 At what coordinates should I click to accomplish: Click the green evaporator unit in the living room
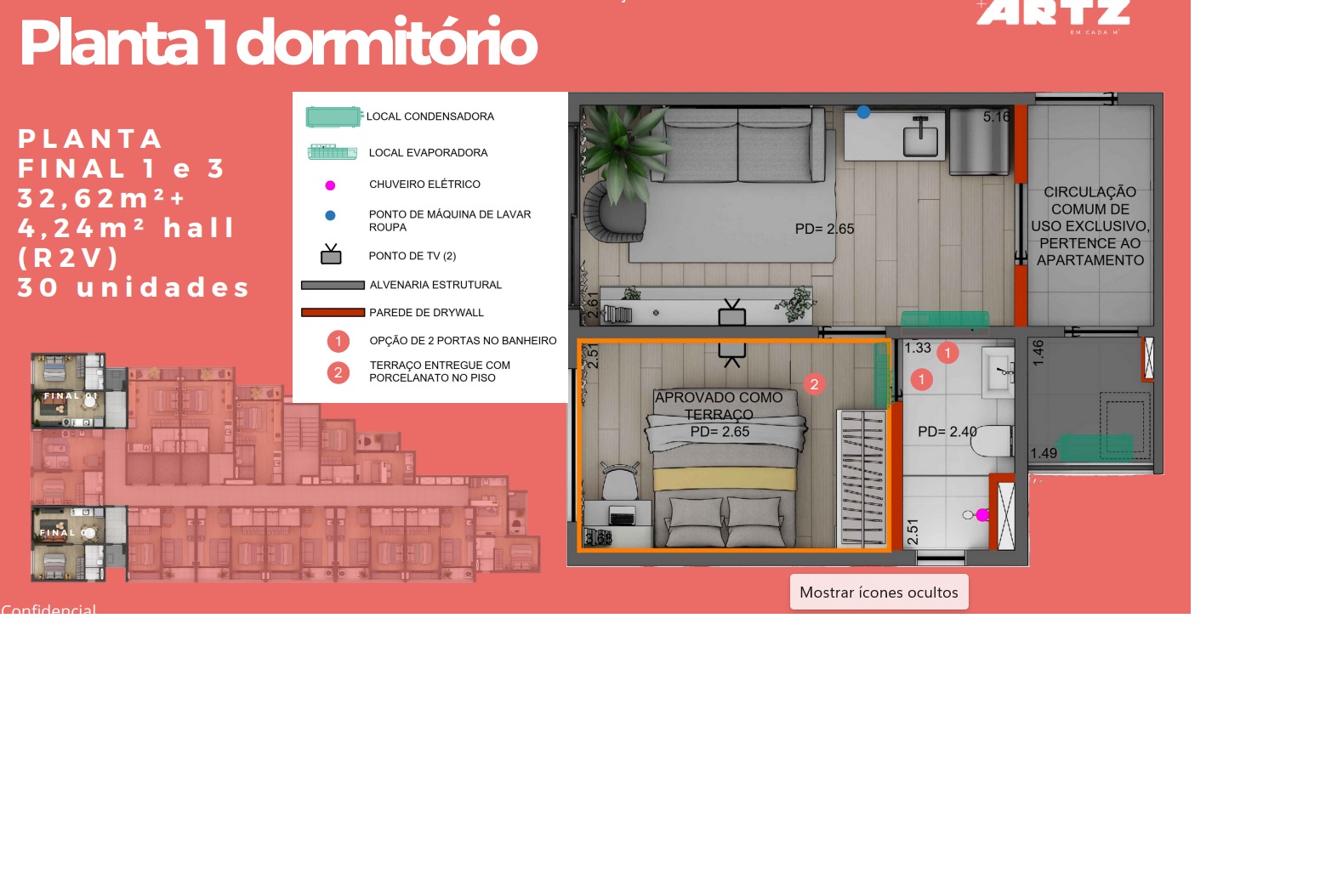(945, 320)
